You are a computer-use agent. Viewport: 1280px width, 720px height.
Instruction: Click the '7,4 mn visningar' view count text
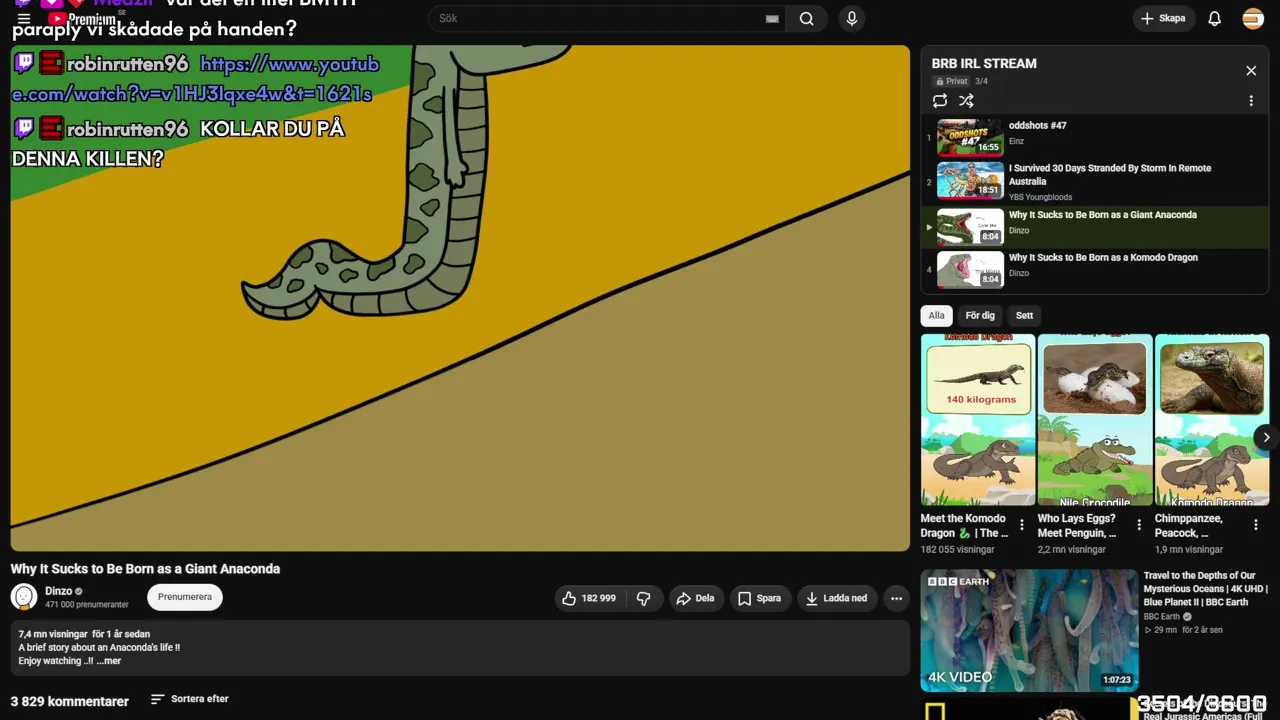click(53, 634)
